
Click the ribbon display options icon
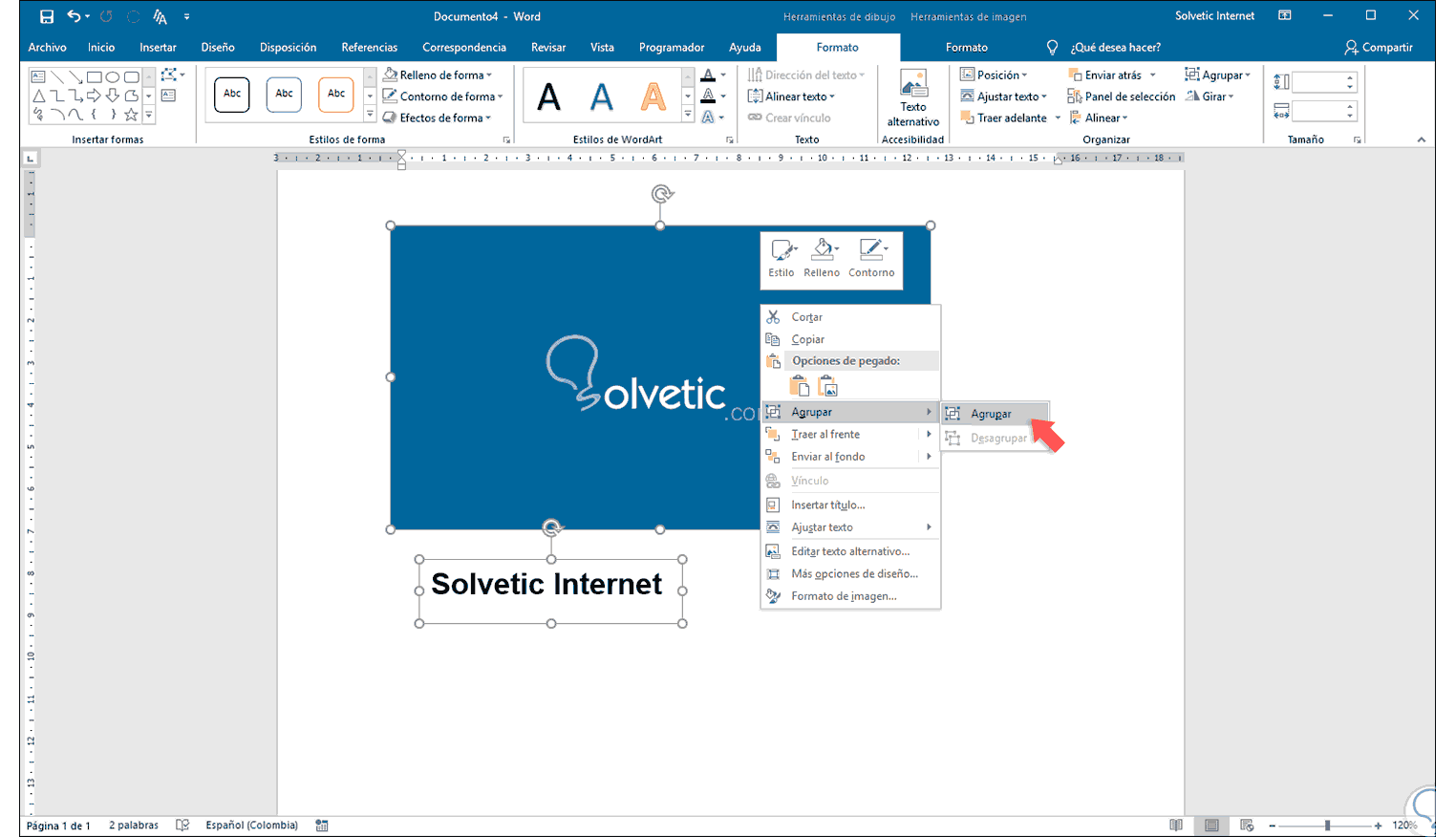click(x=1285, y=16)
